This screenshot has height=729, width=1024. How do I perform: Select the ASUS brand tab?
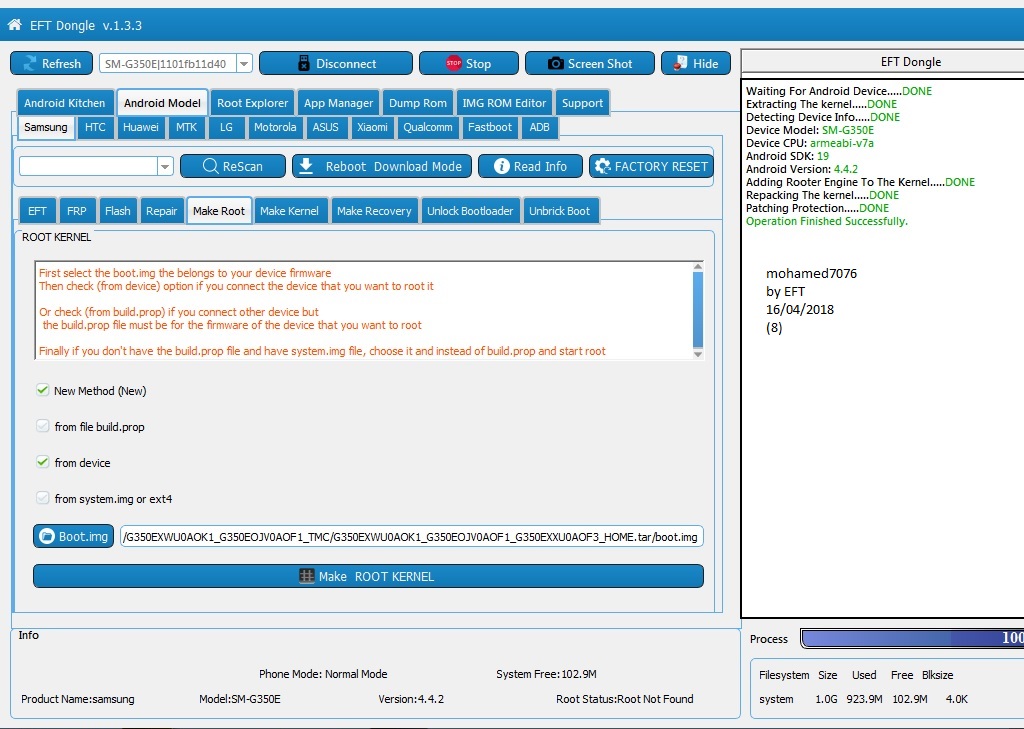(x=325, y=127)
